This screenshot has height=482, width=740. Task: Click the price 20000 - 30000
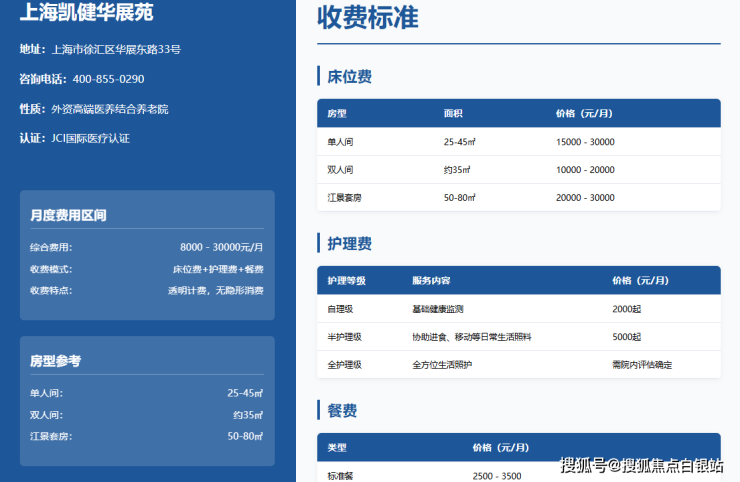[x=585, y=198]
